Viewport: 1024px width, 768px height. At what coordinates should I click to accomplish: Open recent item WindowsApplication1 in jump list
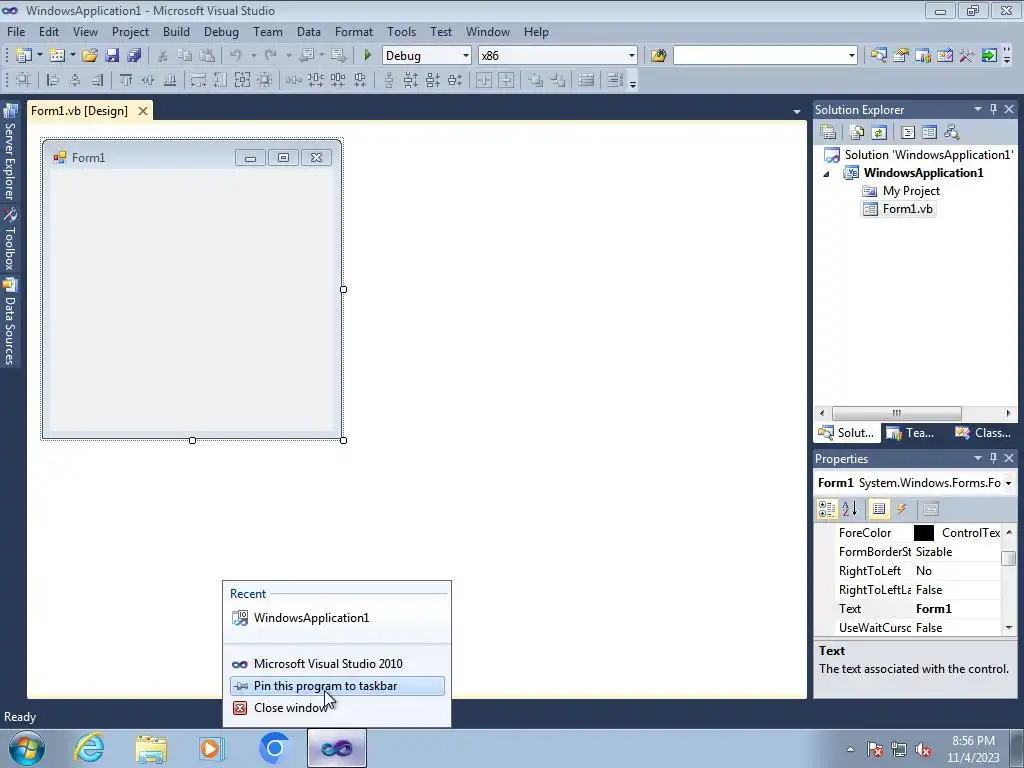coord(337,618)
